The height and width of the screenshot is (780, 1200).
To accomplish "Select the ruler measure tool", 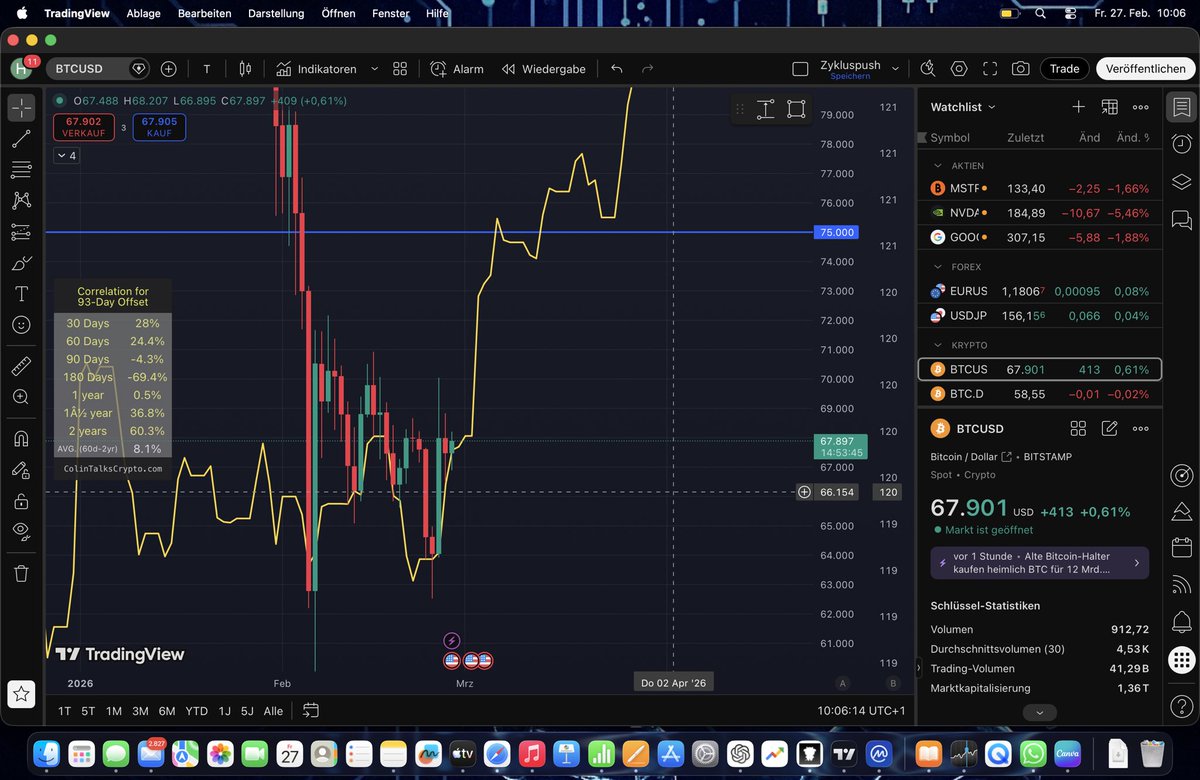I will tap(21, 367).
